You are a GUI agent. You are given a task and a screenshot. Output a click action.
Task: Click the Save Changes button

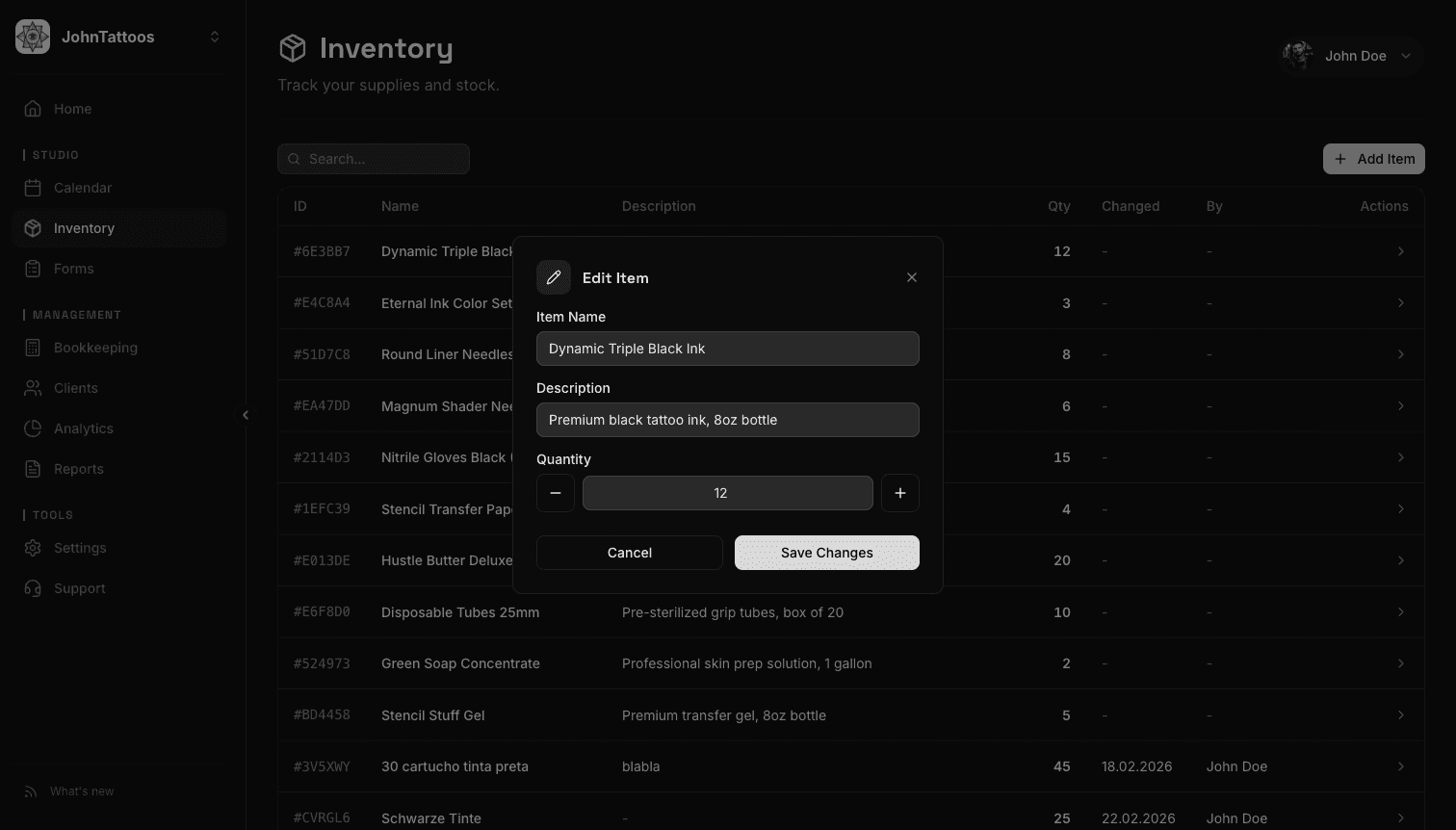[826, 552]
